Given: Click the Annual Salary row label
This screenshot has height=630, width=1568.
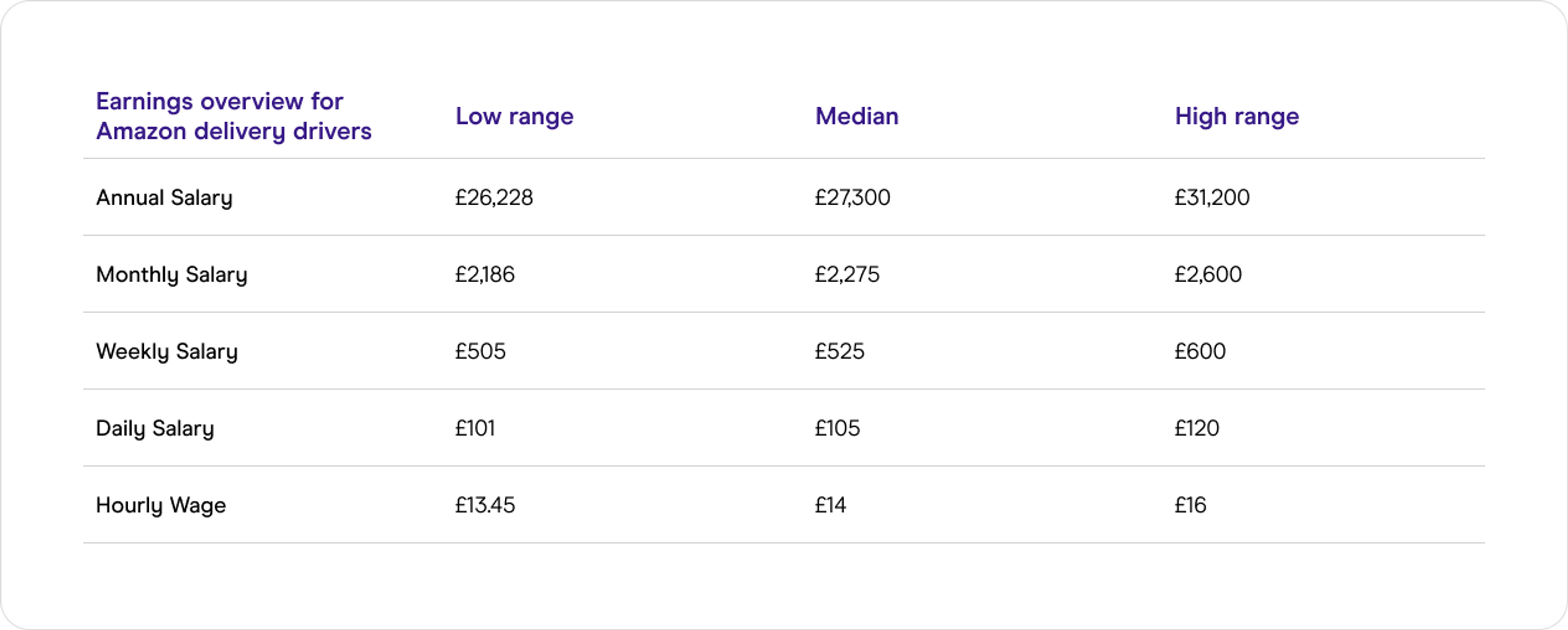Looking at the screenshot, I should point(164,198).
